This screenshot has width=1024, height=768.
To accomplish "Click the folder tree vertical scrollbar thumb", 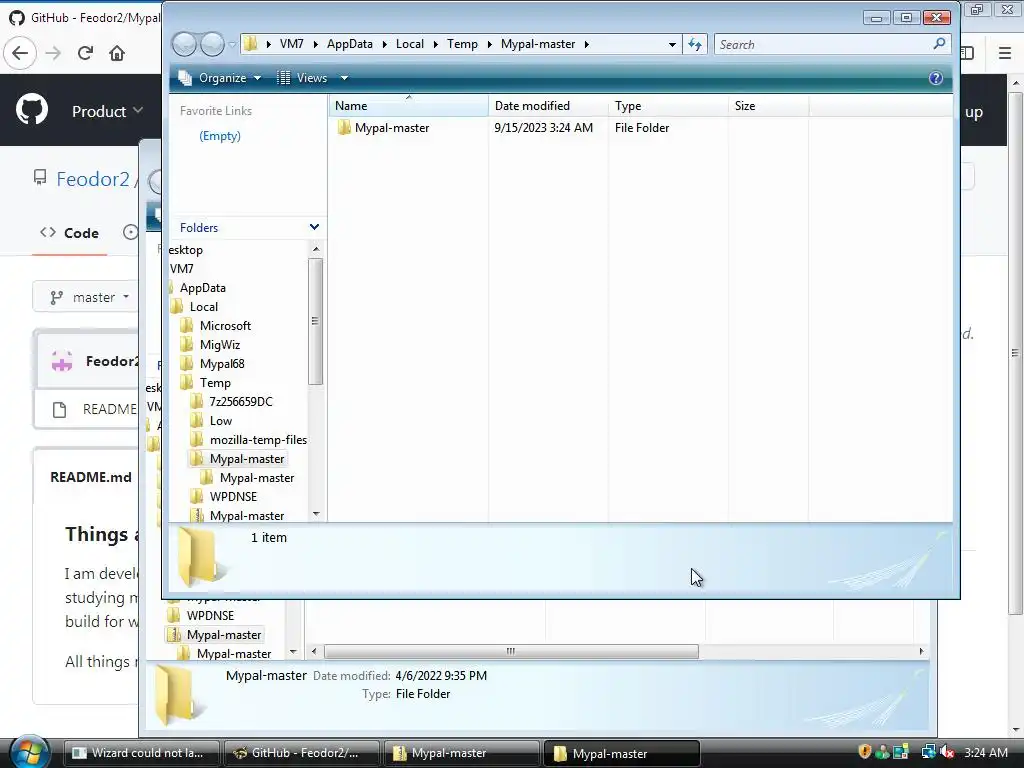I will coord(315,321).
